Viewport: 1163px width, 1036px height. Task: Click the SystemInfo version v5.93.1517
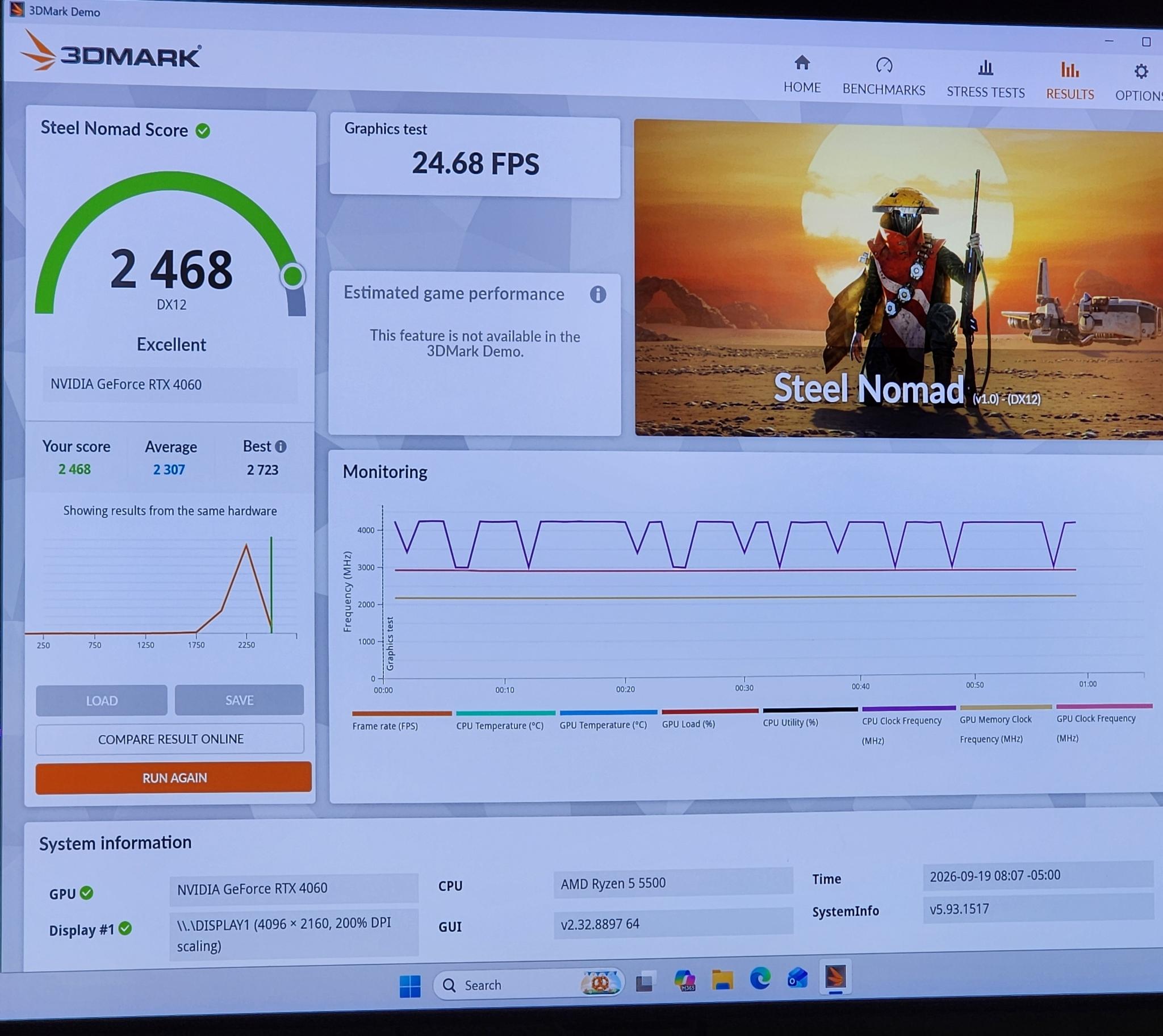tap(1038, 909)
